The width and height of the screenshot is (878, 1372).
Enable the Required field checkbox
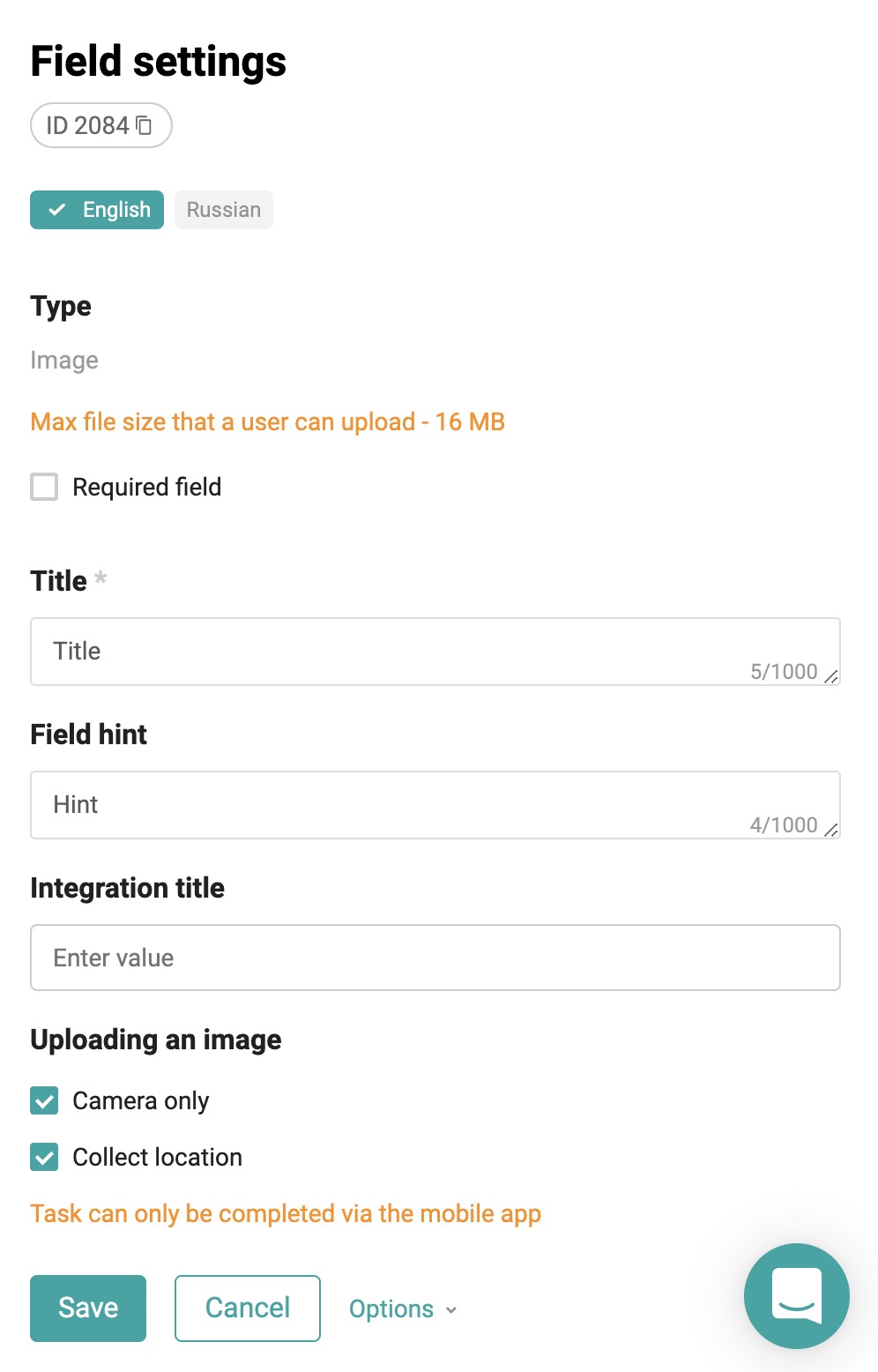[x=44, y=487]
